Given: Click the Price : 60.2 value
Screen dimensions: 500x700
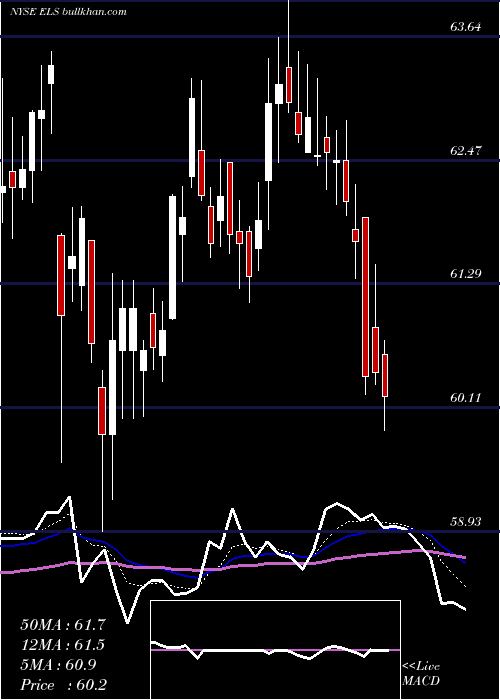Looking at the screenshot, I should pos(63,685).
